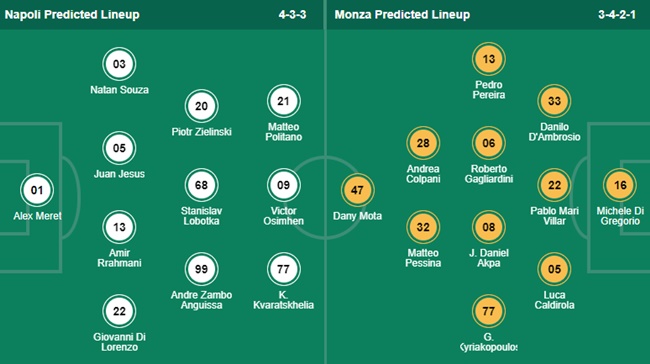Click the pitch center circle
The height and width of the screenshot is (364, 650).
325,197
